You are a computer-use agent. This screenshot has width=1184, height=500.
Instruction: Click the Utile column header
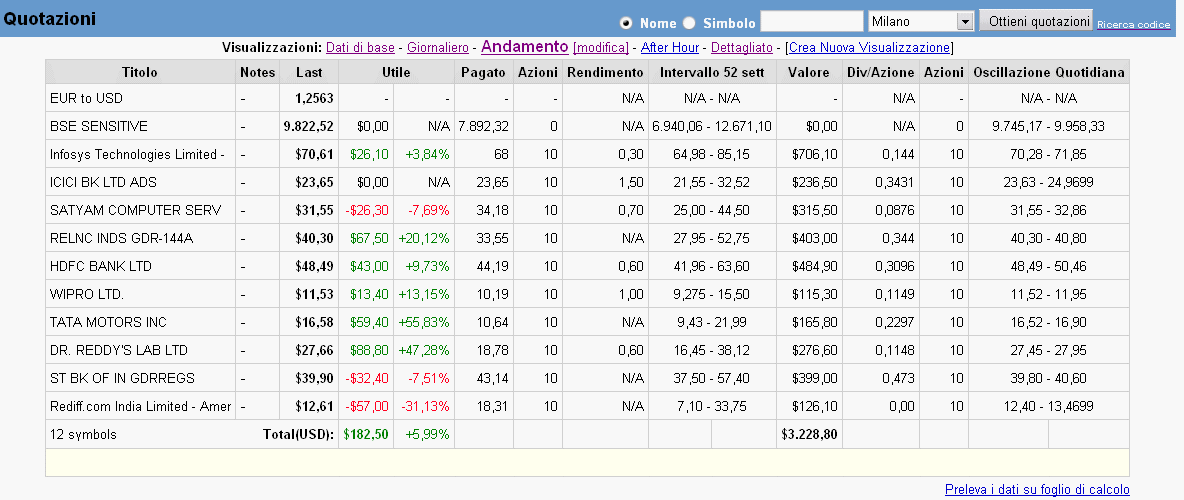click(x=396, y=73)
